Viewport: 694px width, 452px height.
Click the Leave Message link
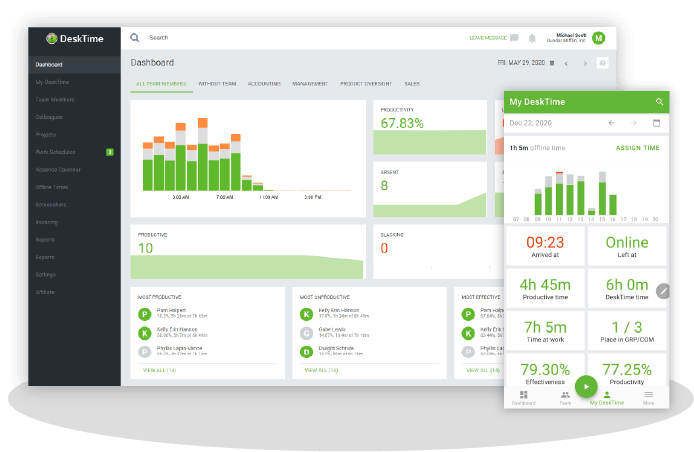tap(488, 38)
